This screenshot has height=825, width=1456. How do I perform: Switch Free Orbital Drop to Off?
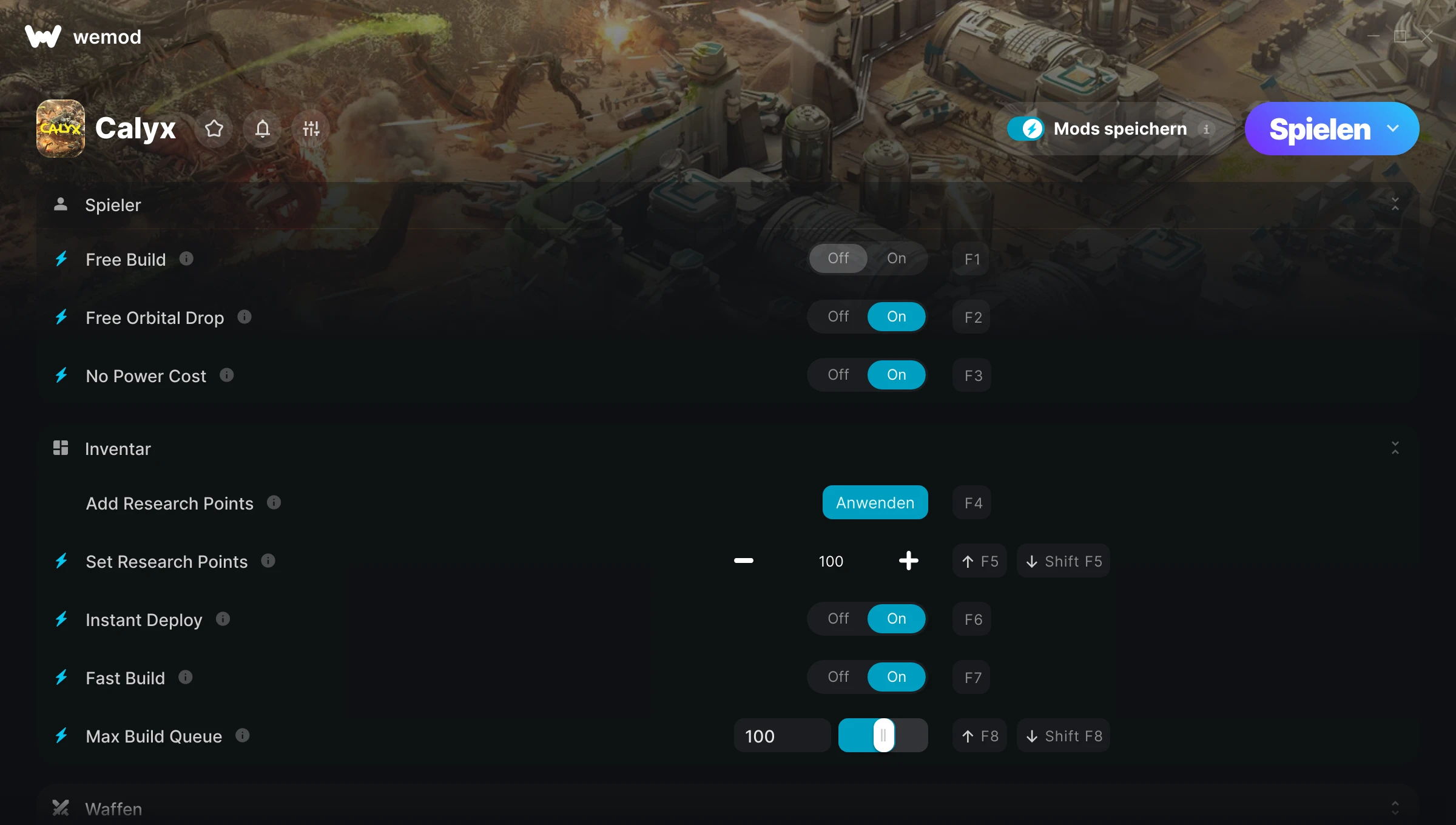tap(838, 317)
